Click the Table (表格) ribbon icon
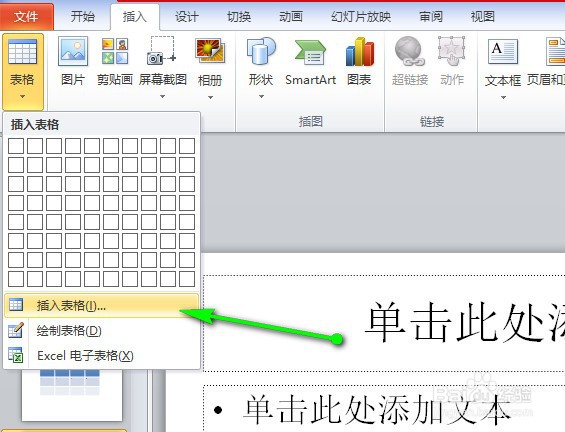The image size is (565, 432). click(x=22, y=53)
